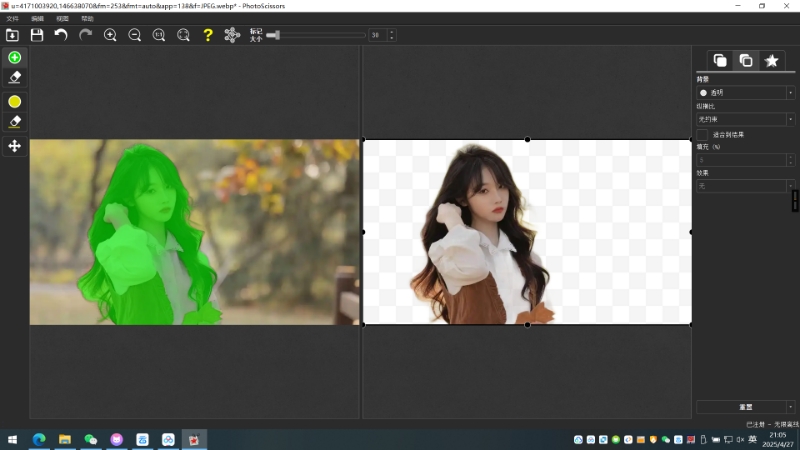Undo the last action
Screen dimensions: 800x450
[61, 35]
